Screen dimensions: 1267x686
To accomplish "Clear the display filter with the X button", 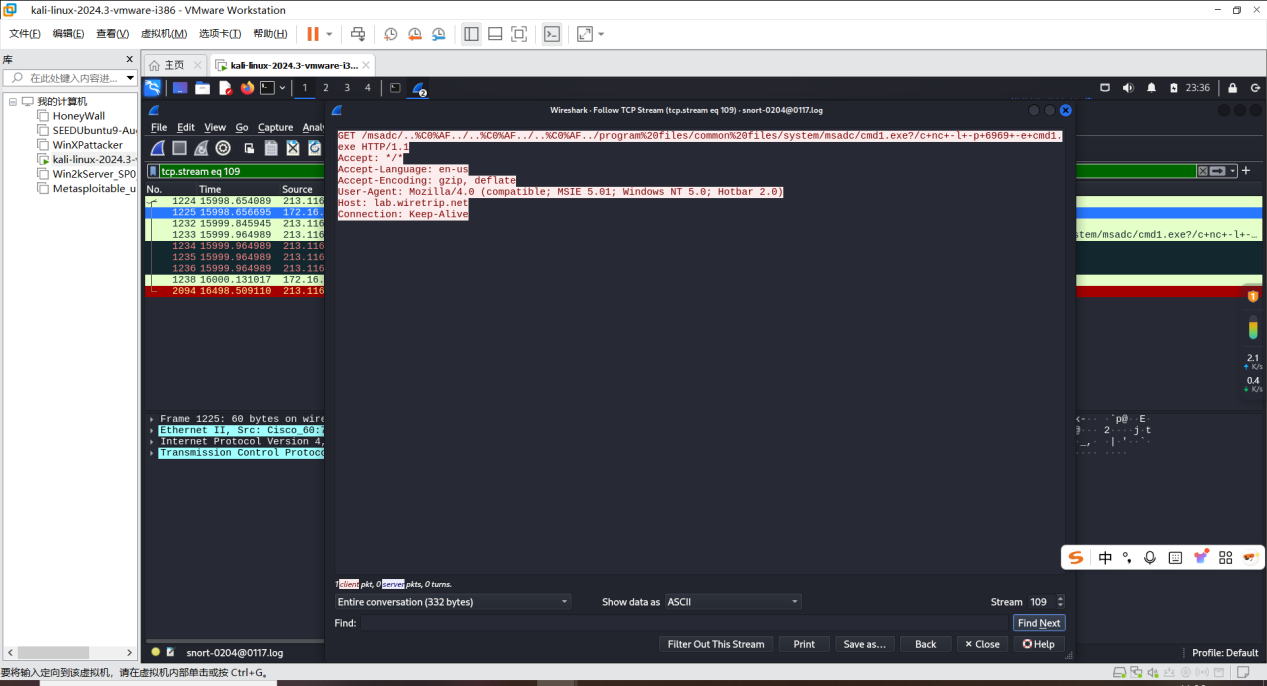I will click(1203, 171).
